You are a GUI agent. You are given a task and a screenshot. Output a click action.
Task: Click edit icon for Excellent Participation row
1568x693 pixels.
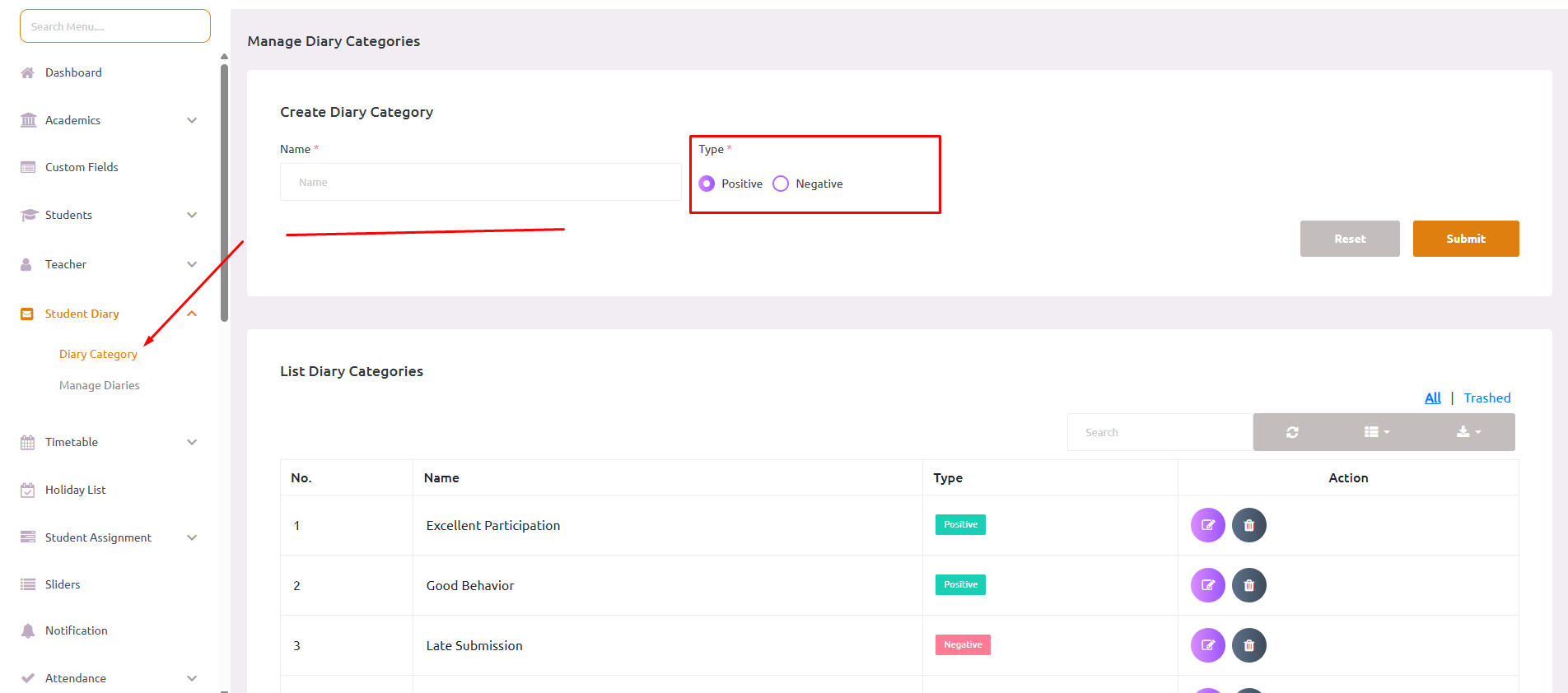[x=1207, y=525]
